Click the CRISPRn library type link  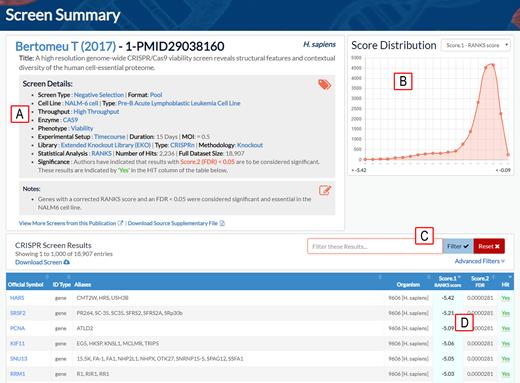tap(183, 145)
